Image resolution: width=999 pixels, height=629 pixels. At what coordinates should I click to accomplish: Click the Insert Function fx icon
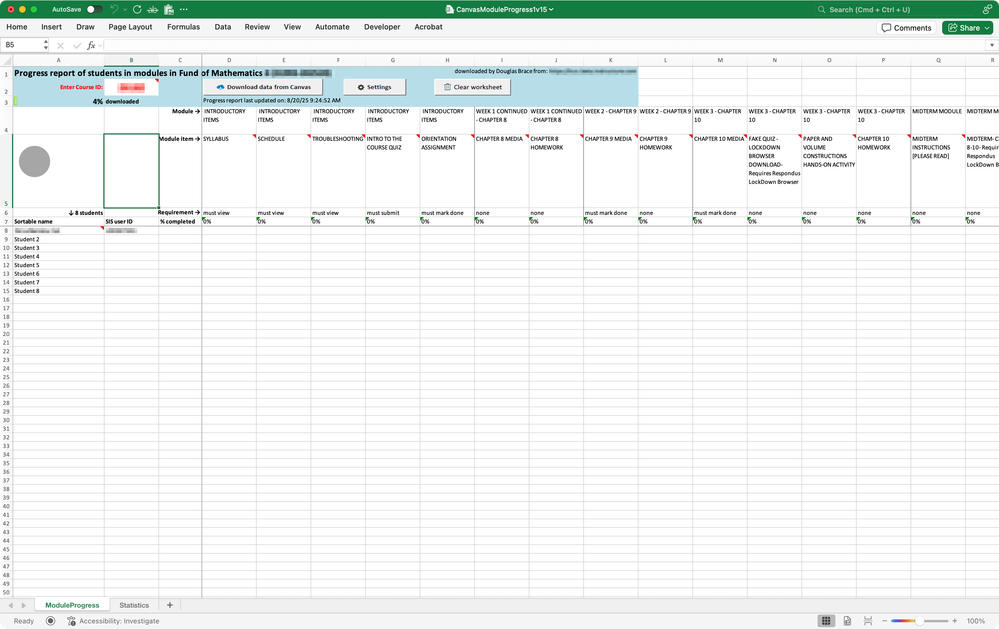pyautogui.click(x=91, y=45)
